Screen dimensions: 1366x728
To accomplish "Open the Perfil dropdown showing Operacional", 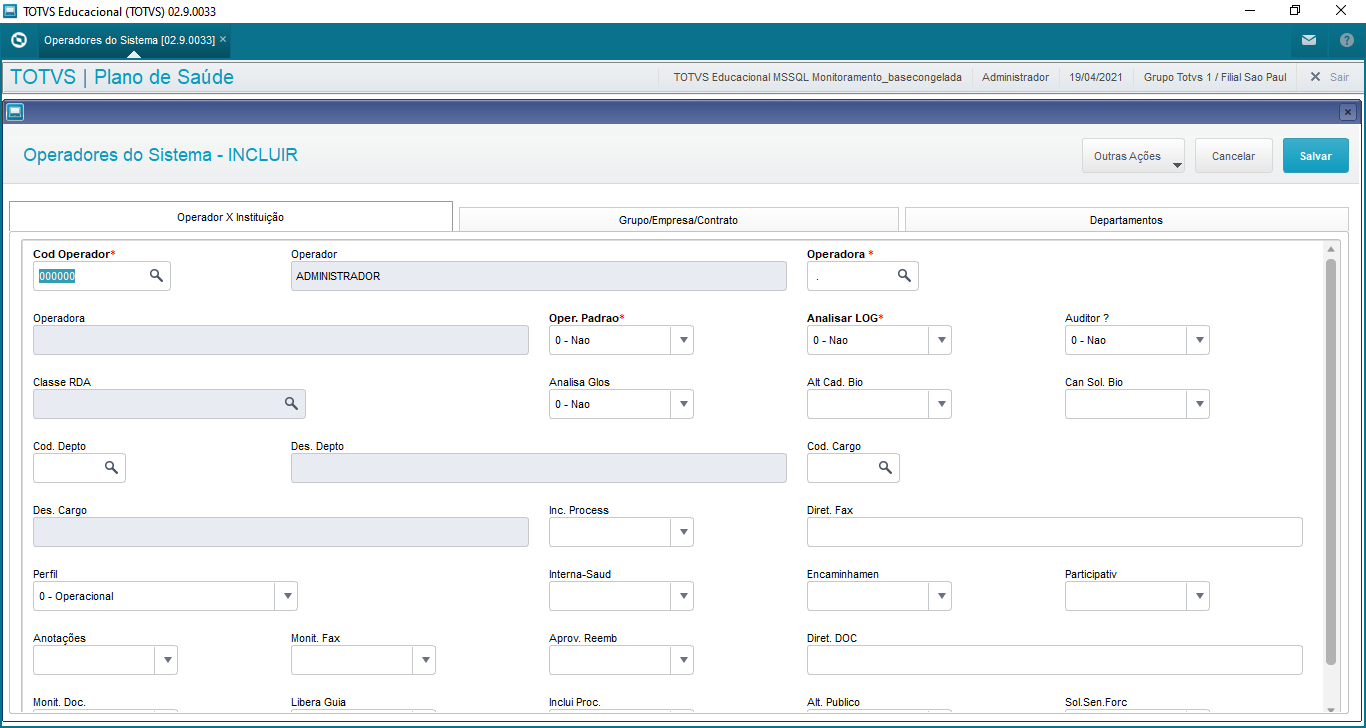I will coord(288,596).
